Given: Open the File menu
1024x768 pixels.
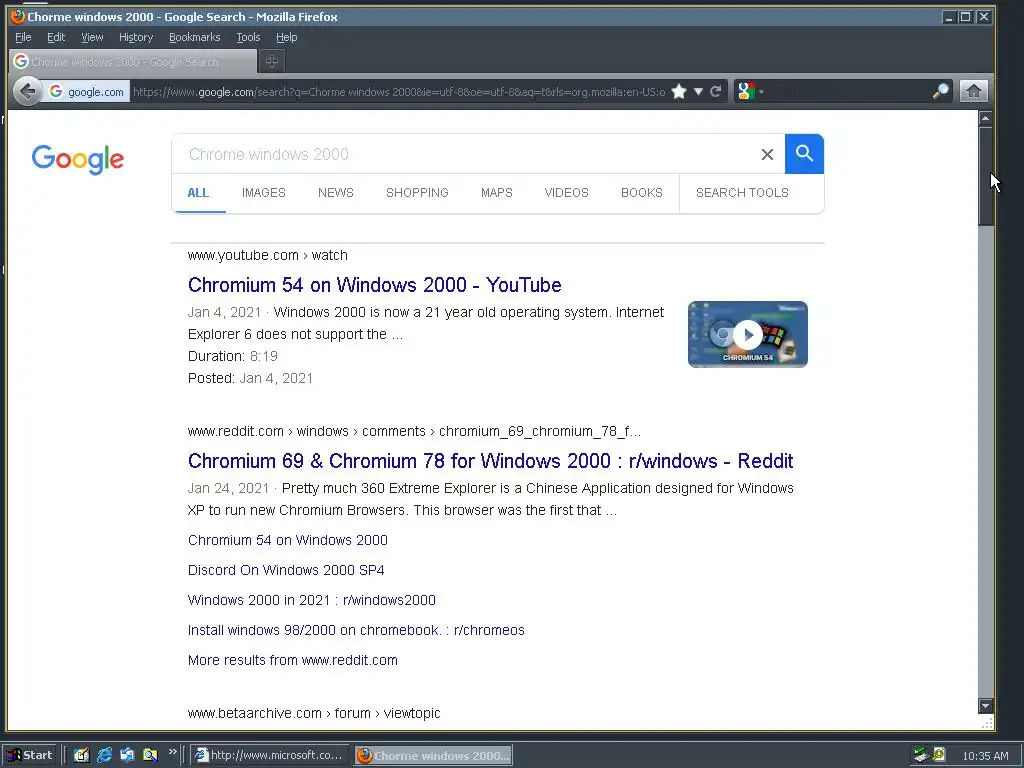Looking at the screenshot, I should (x=23, y=37).
